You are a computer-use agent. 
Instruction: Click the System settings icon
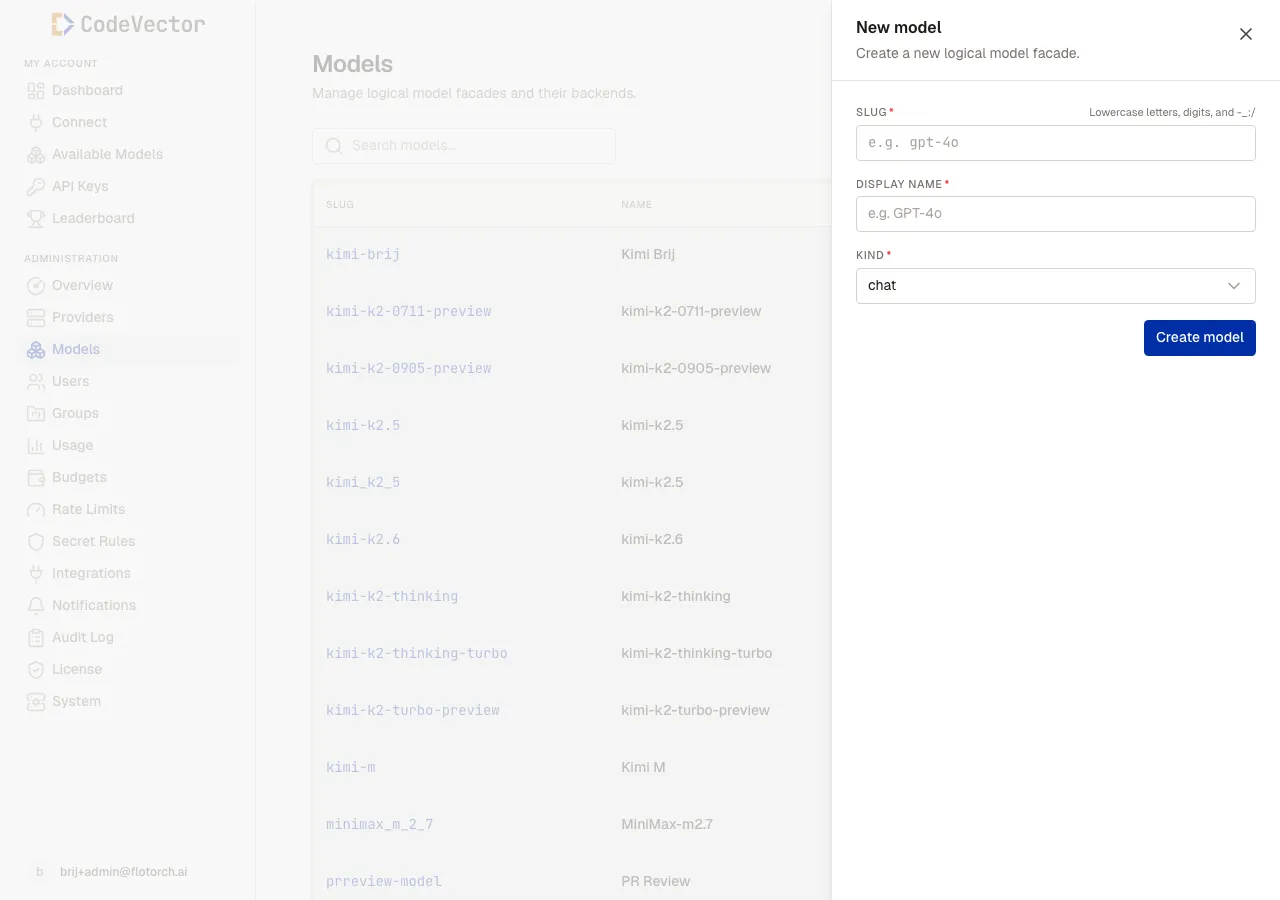pos(36,701)
